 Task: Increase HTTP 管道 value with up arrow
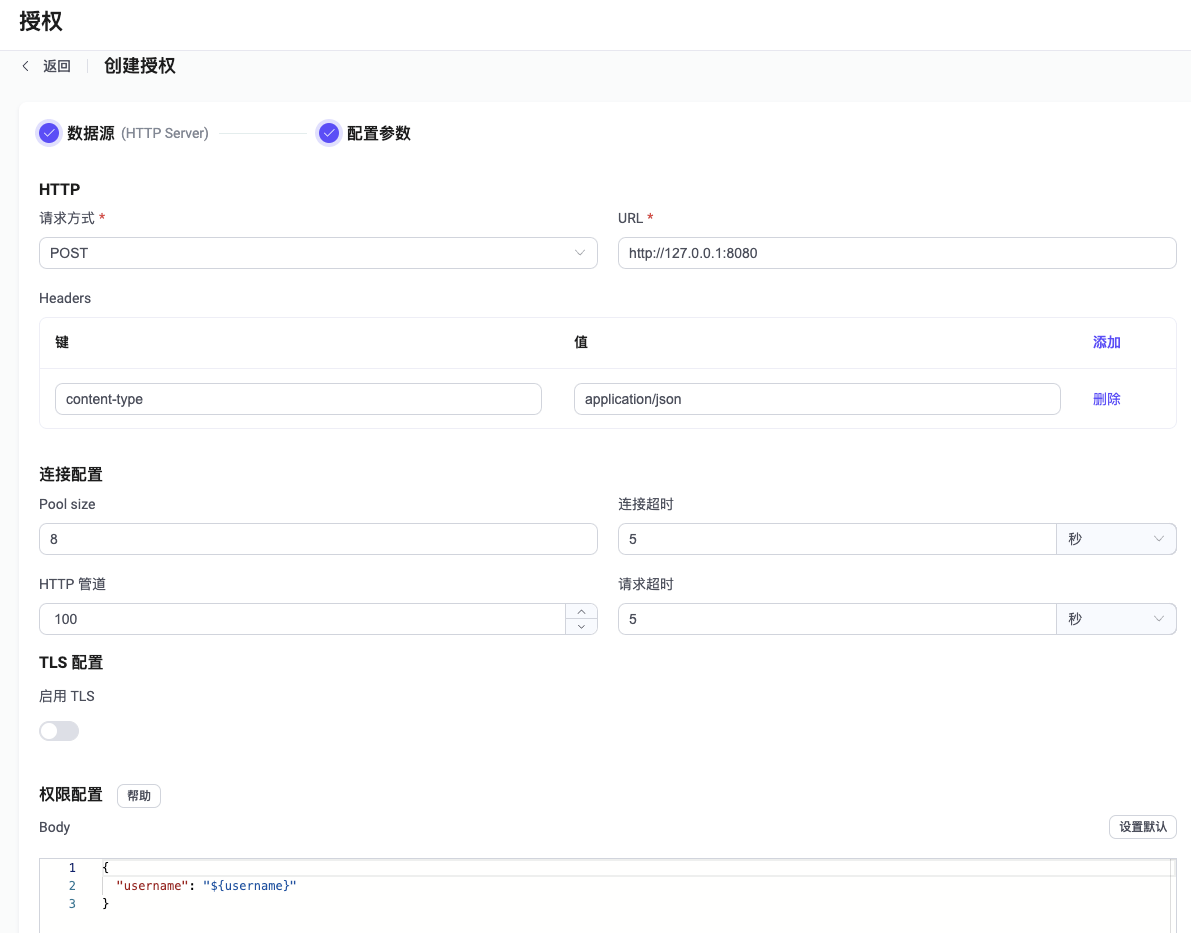click(581, 611)
